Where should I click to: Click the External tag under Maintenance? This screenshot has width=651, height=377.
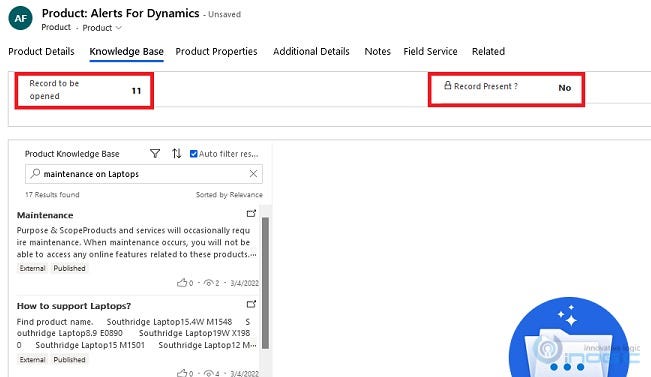(x=32, y=268)
